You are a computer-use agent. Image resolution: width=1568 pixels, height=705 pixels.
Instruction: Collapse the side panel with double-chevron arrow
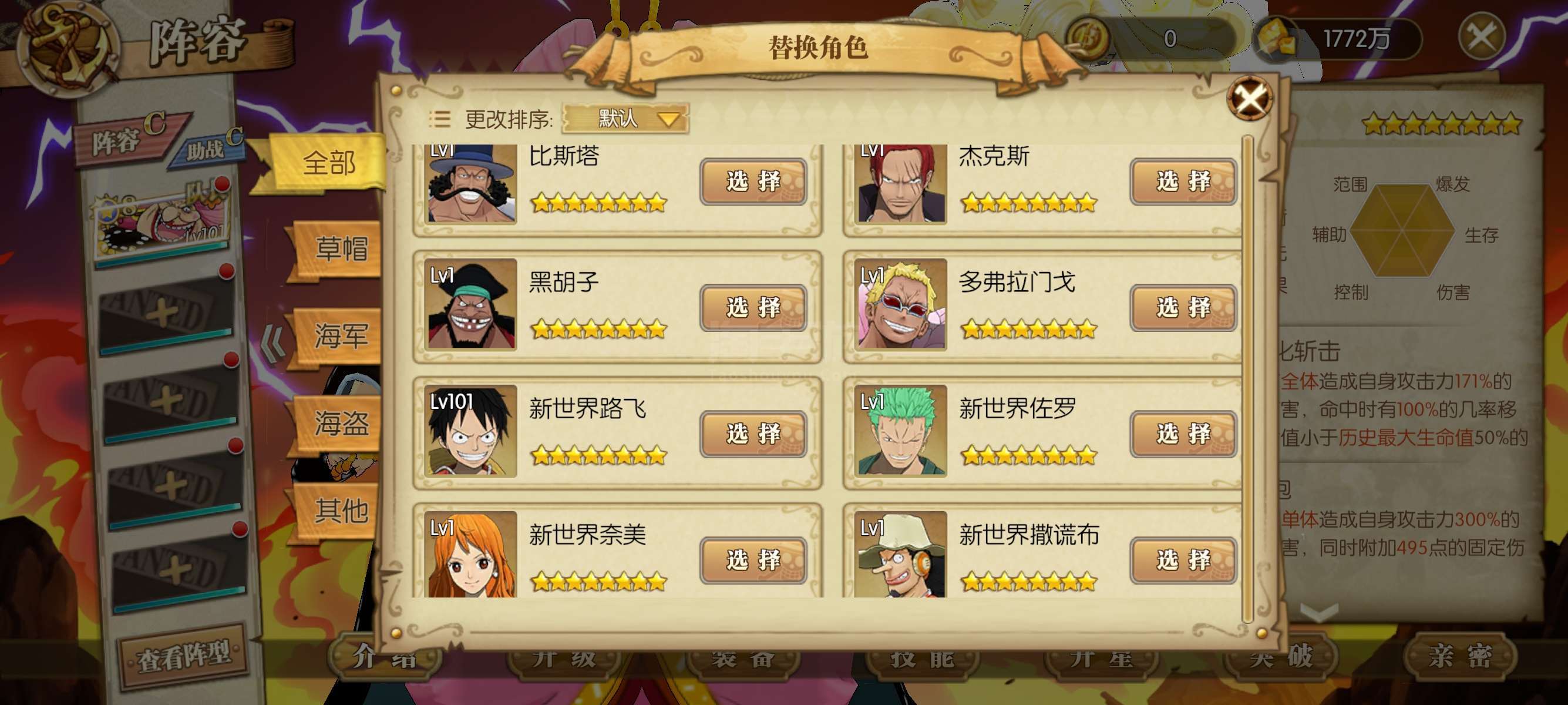272,342
